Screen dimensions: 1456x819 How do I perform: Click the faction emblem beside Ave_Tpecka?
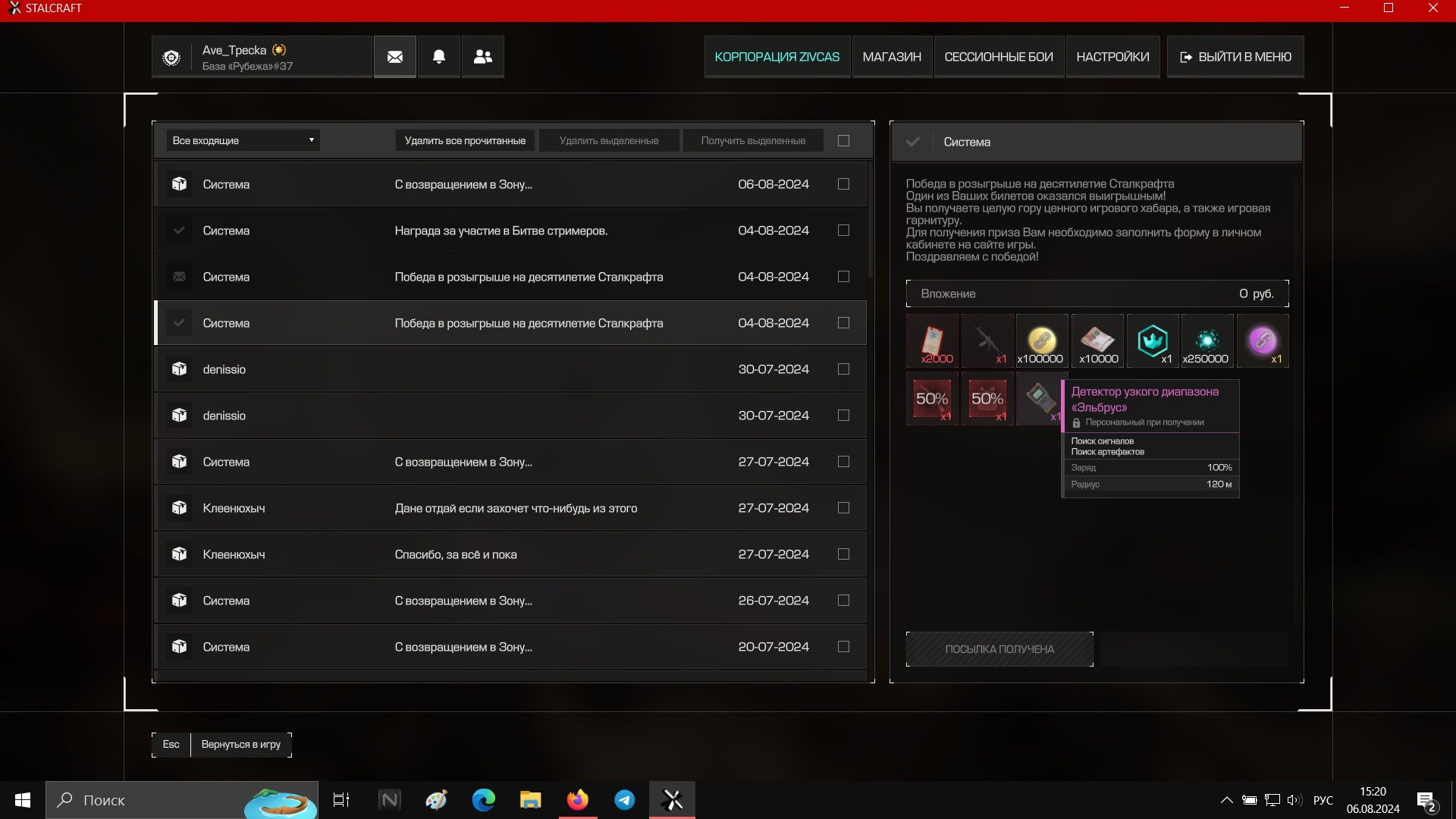tap(171, 58)
